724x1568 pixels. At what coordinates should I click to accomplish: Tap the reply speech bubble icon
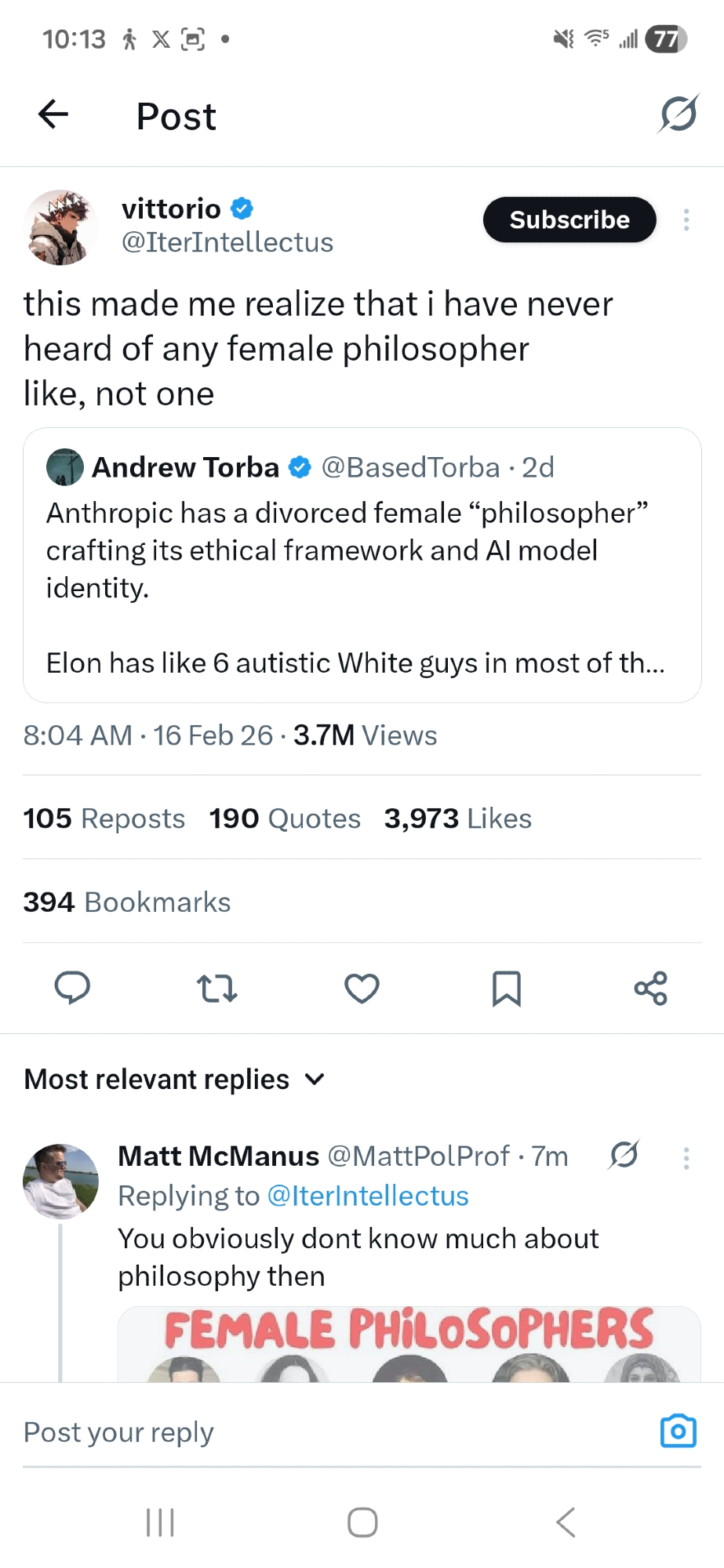click(x=72, y=988)
